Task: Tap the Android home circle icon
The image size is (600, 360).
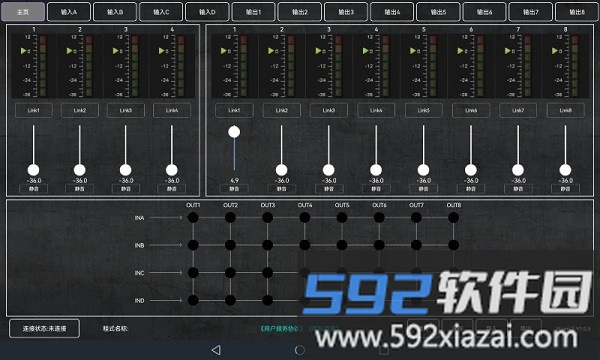Action: click(300, 350)
